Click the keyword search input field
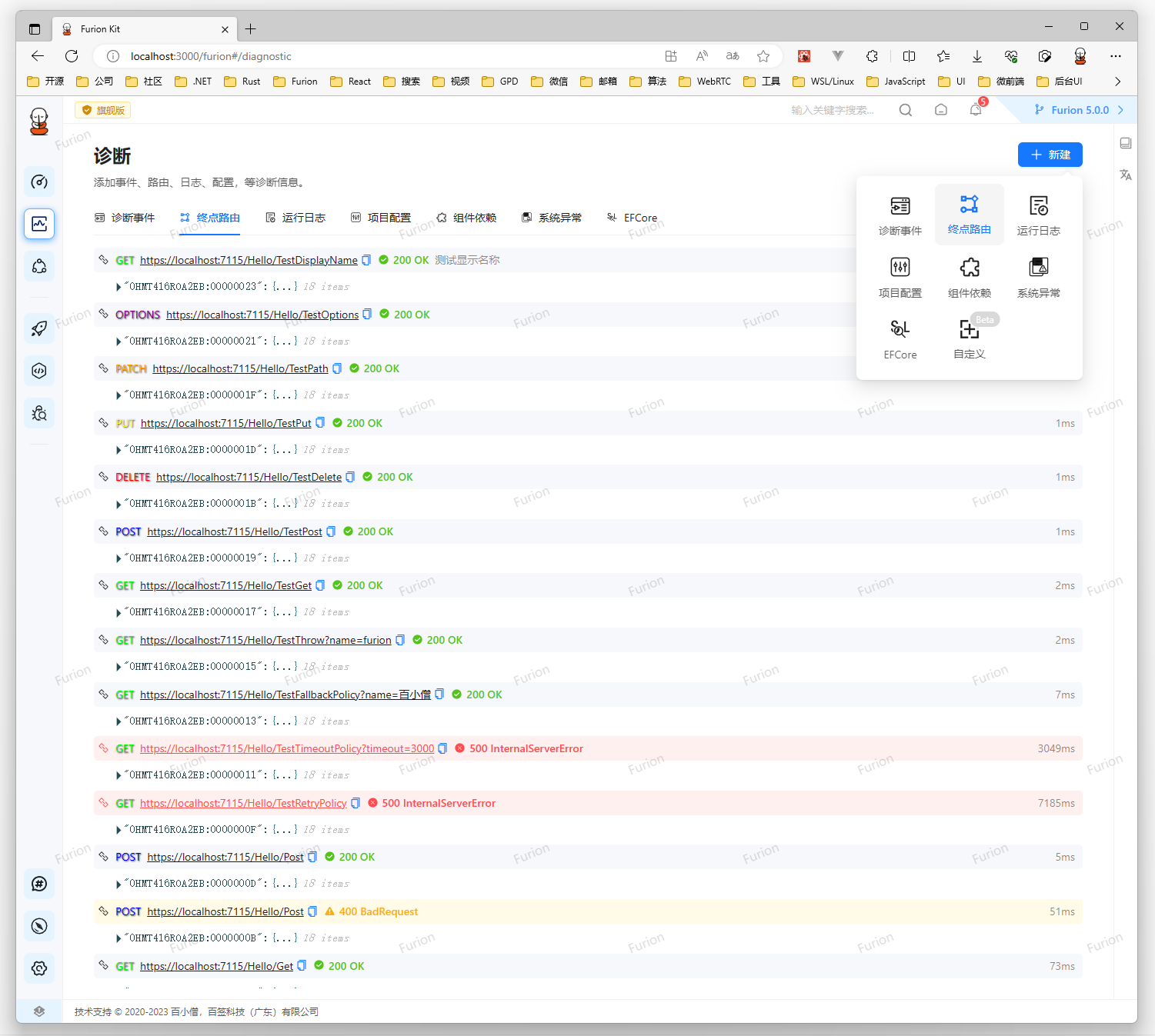This screenshot has height=1036, width=1155. coord(833,110)
